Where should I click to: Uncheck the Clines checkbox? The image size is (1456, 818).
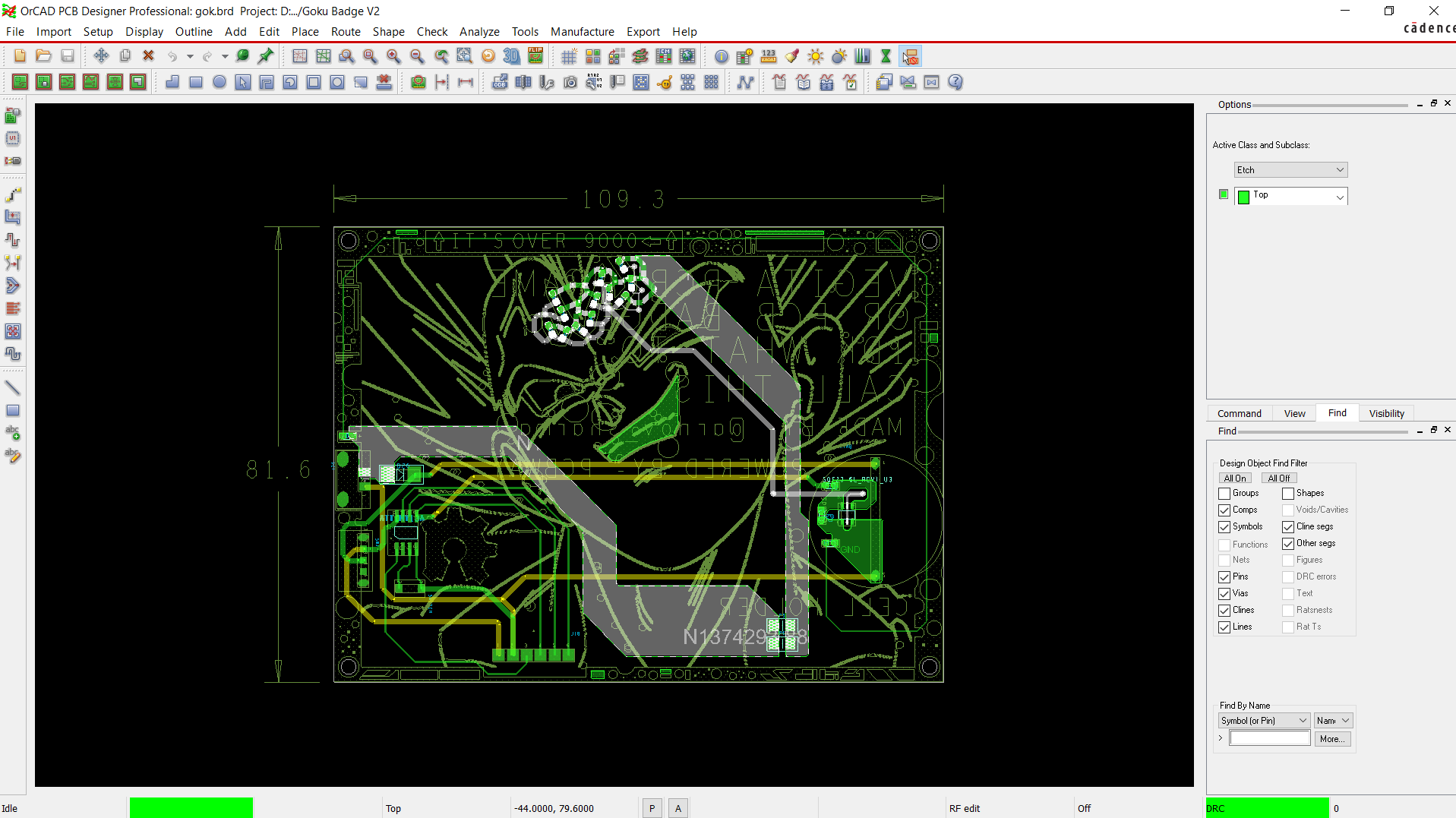click(x=1224, y=611)
